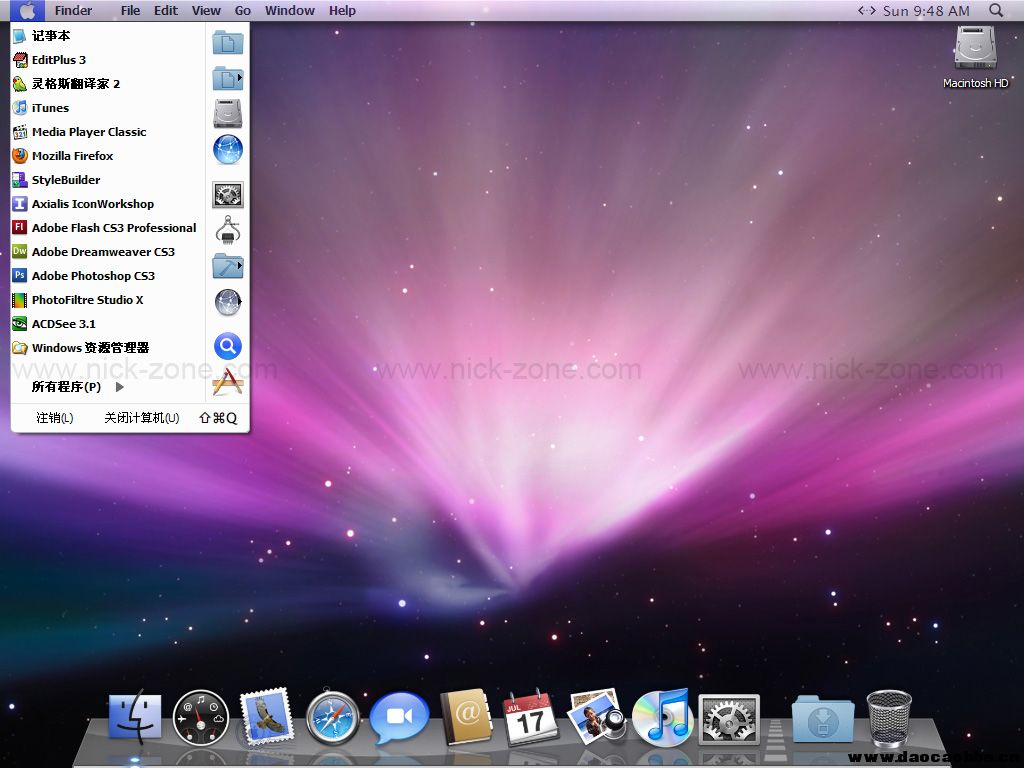Open Safari from the dock
Screen dimensions: 1024x768
(333, 717)
